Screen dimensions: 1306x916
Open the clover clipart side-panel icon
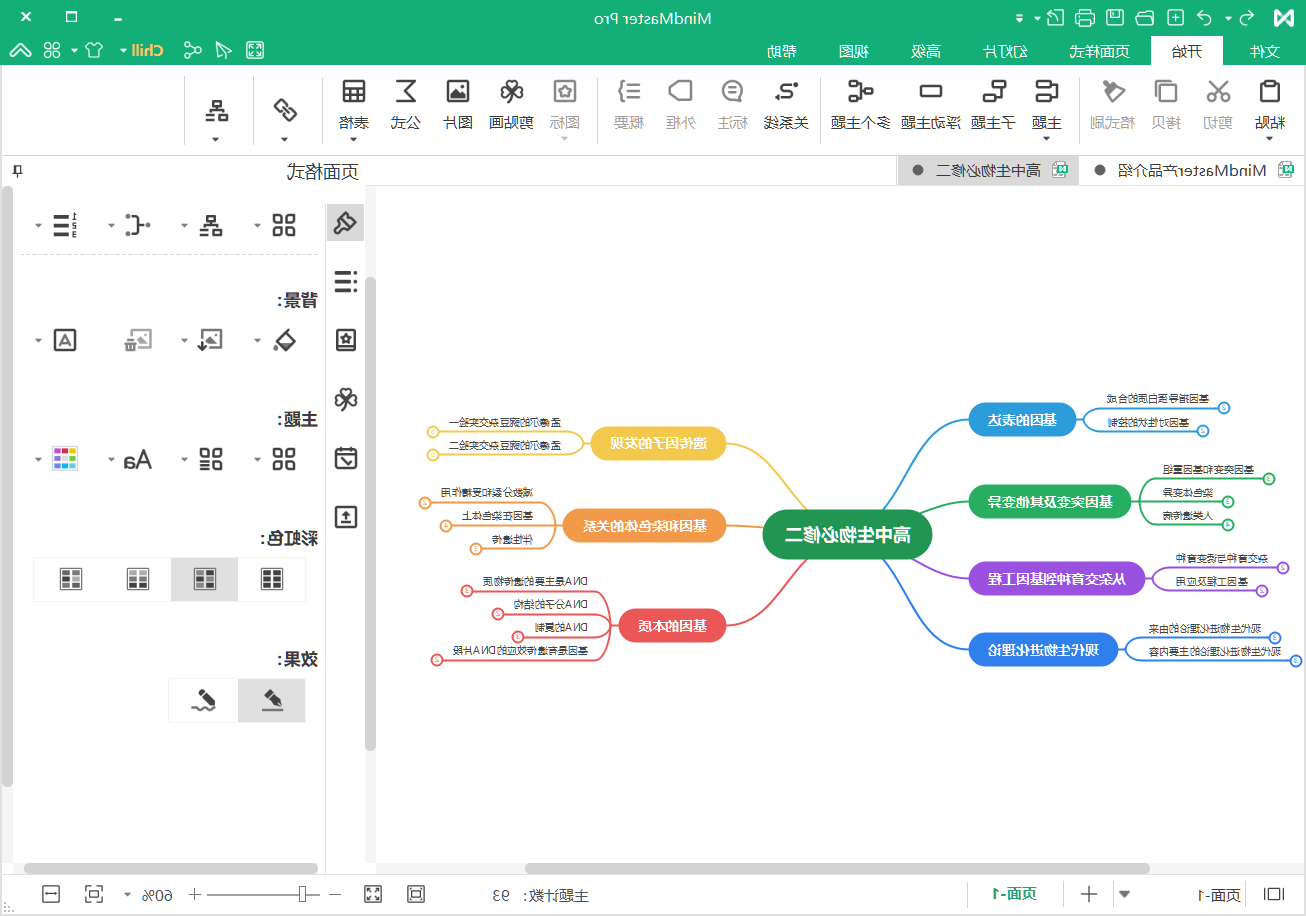[346, 400]
